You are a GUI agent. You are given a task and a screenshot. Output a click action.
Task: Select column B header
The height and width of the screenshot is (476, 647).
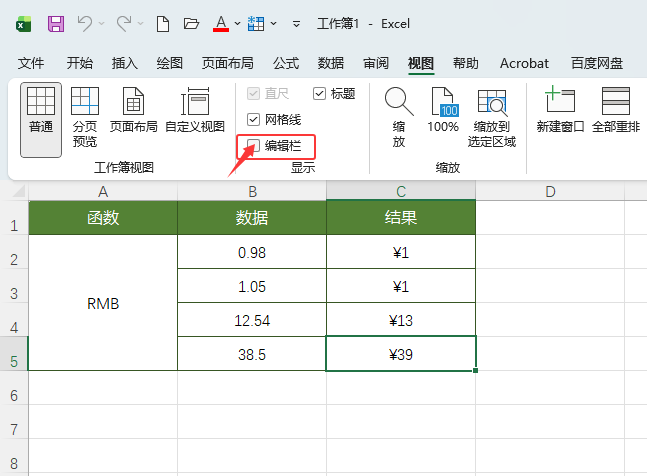252,192
